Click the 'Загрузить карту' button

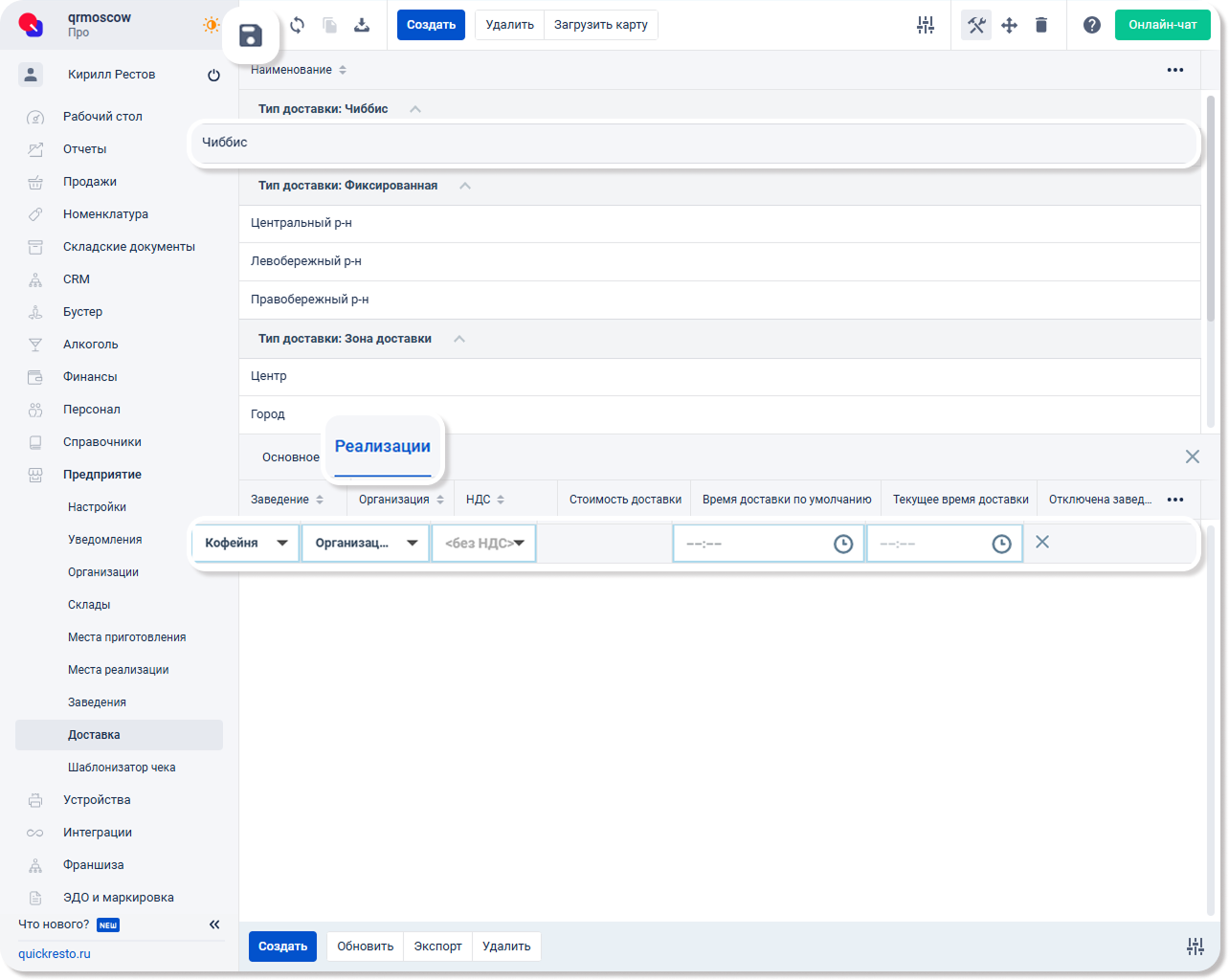[x=600, y=25]
